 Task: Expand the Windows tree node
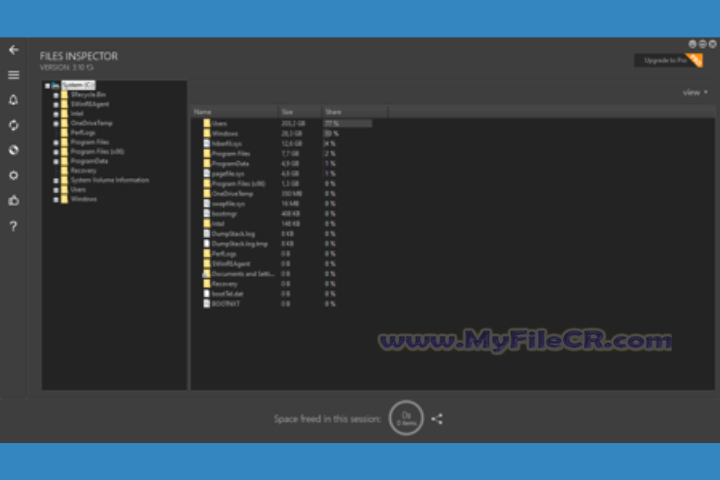[56, 199]
